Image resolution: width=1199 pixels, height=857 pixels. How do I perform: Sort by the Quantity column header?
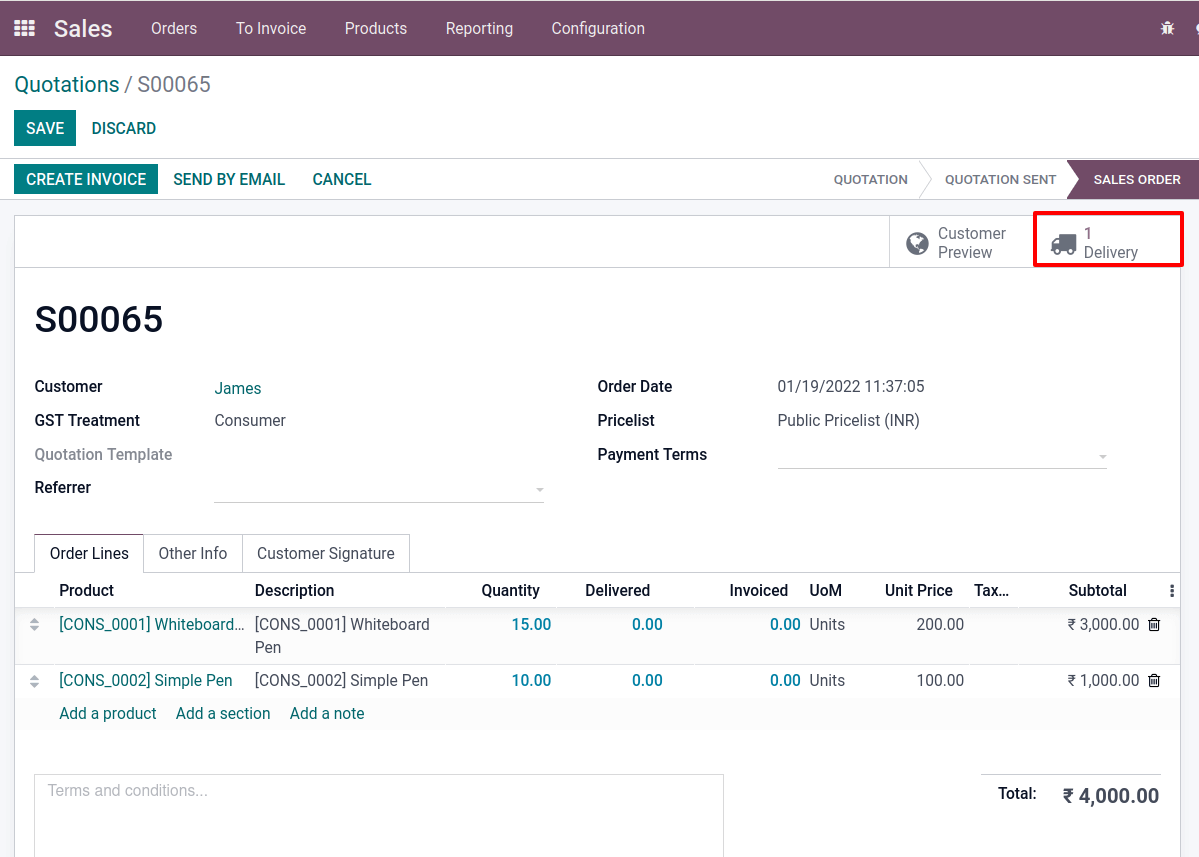tap(510, 591)
